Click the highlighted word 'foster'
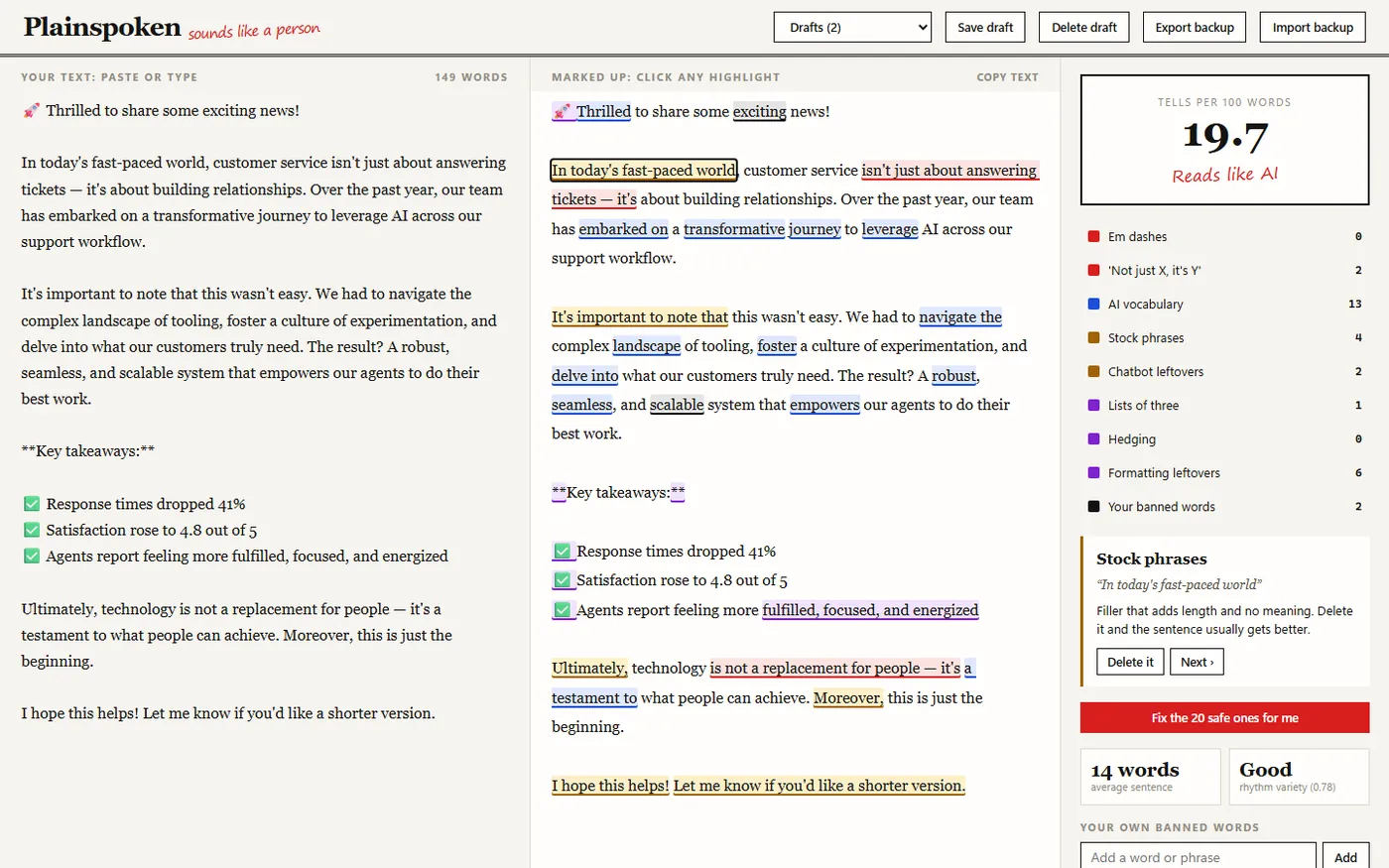The width and height of the screenshot is (1389, 868). (777, 345)
